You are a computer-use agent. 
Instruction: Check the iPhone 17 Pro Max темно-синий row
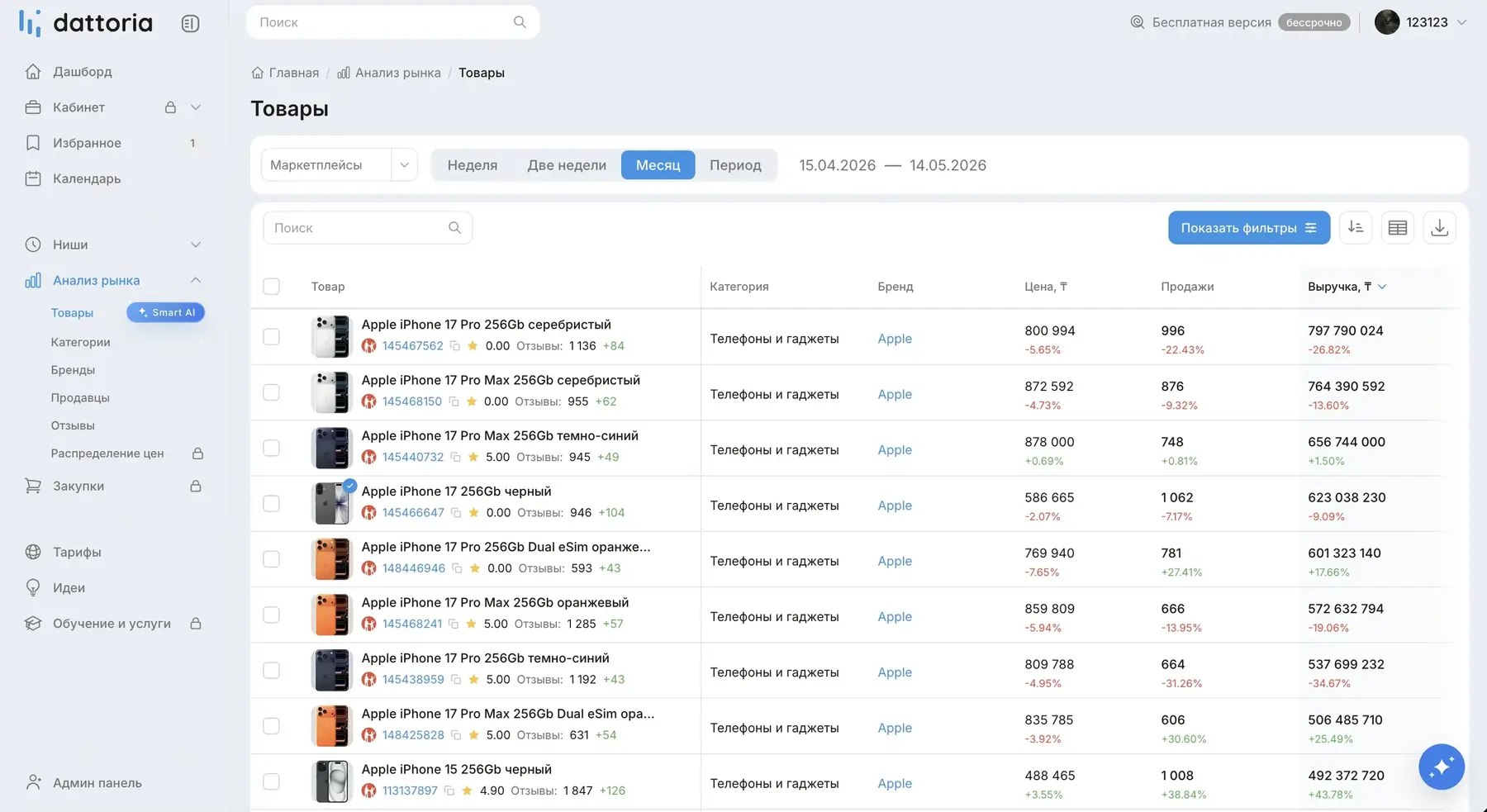[271, 448]
